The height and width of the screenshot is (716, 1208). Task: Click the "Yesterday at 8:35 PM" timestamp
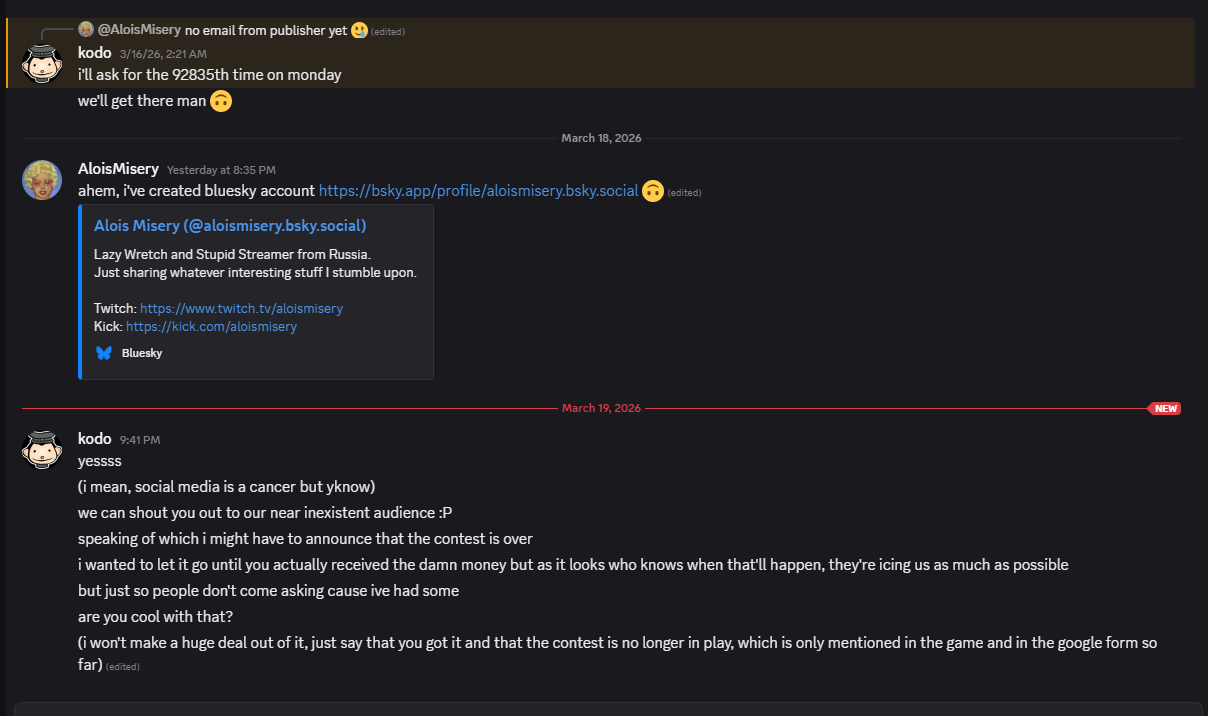[x=221, y=170]
